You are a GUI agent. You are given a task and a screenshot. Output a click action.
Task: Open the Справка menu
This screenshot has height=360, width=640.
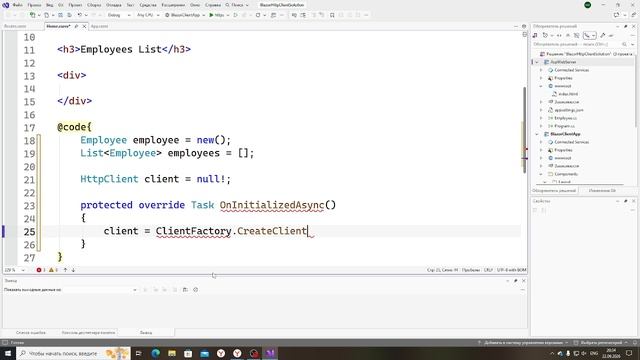pyautogui.click(x=213, y=5)
